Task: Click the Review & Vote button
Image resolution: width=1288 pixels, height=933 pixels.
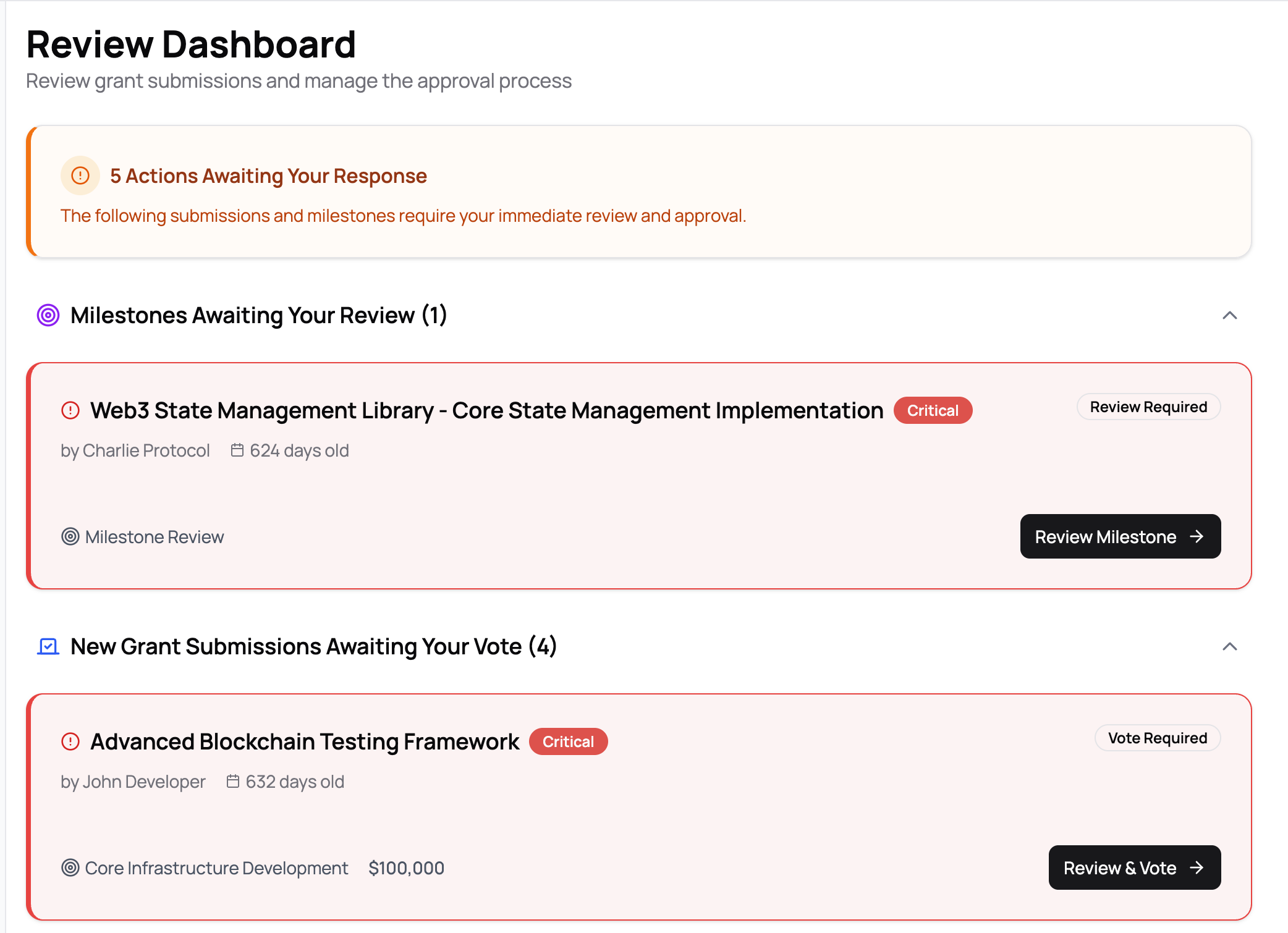Action: click(1135, 868)
